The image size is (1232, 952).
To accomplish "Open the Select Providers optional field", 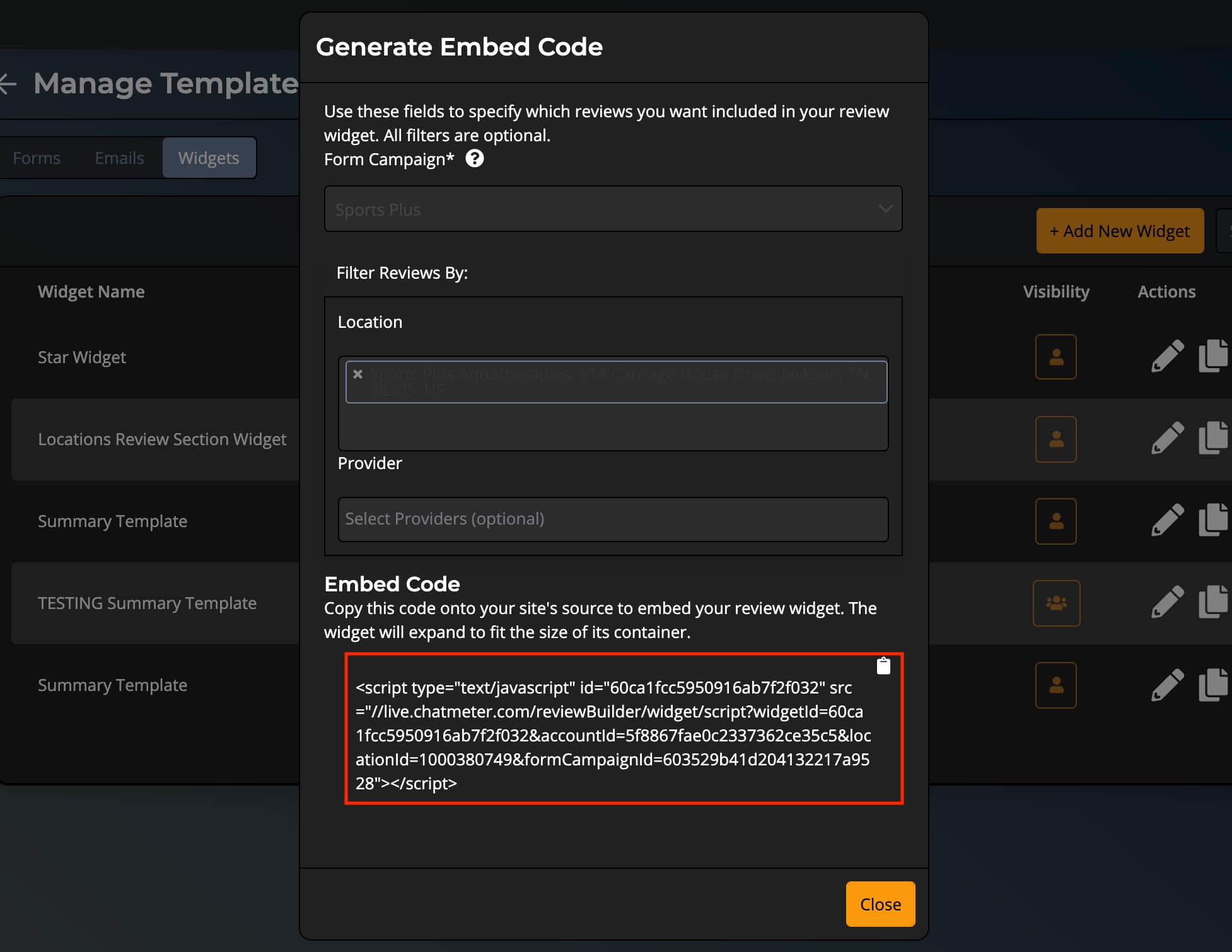I will tap(613, 519).
